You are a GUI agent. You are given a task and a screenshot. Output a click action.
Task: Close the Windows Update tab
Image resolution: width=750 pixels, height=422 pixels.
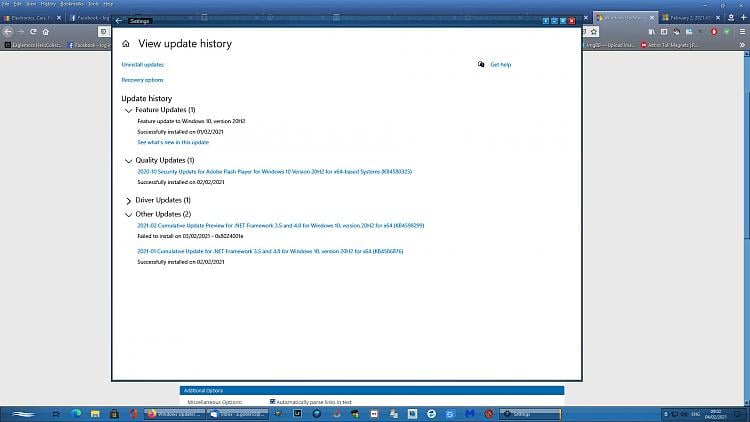point(651,18)
